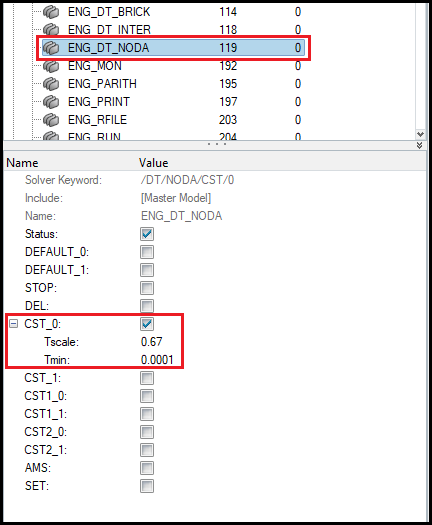Click the Name column header
The height and width of the screenshot is (525, 432).
point(22,163)
